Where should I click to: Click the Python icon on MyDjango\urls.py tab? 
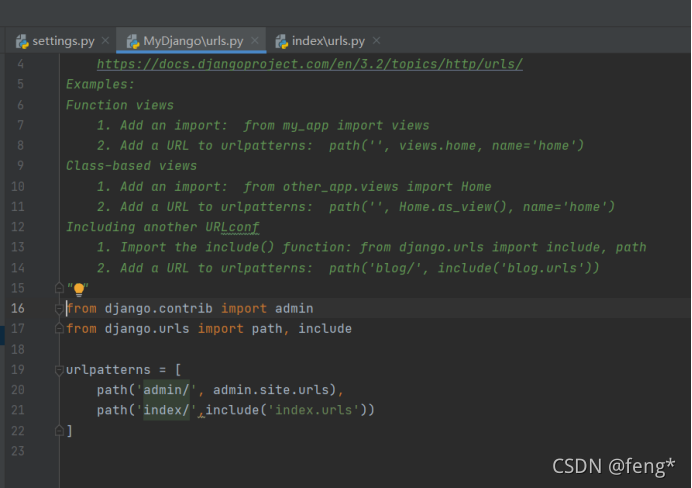[132, 41]
